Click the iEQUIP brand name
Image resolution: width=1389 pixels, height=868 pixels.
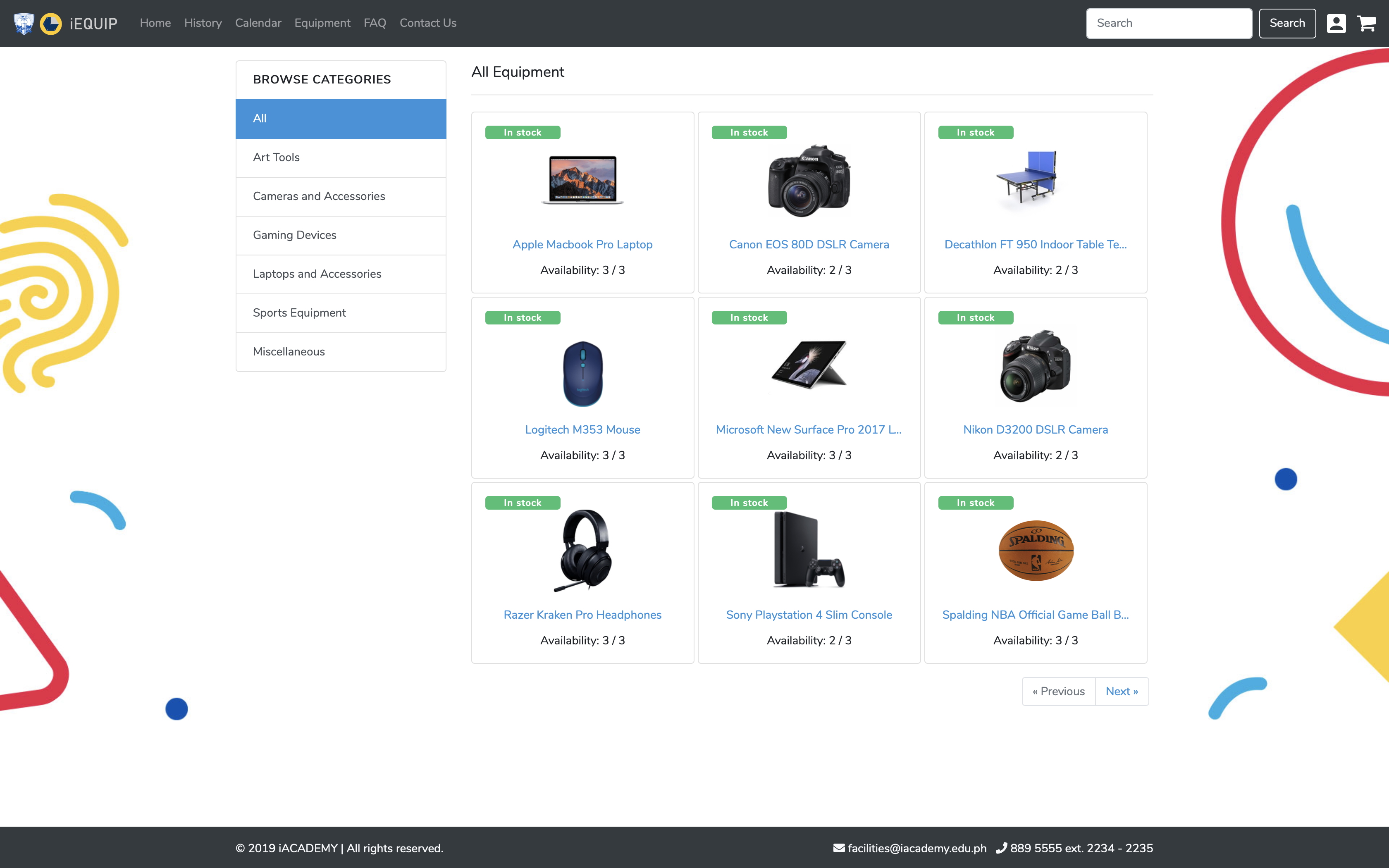pyautogui.click(x=93, y=24)
